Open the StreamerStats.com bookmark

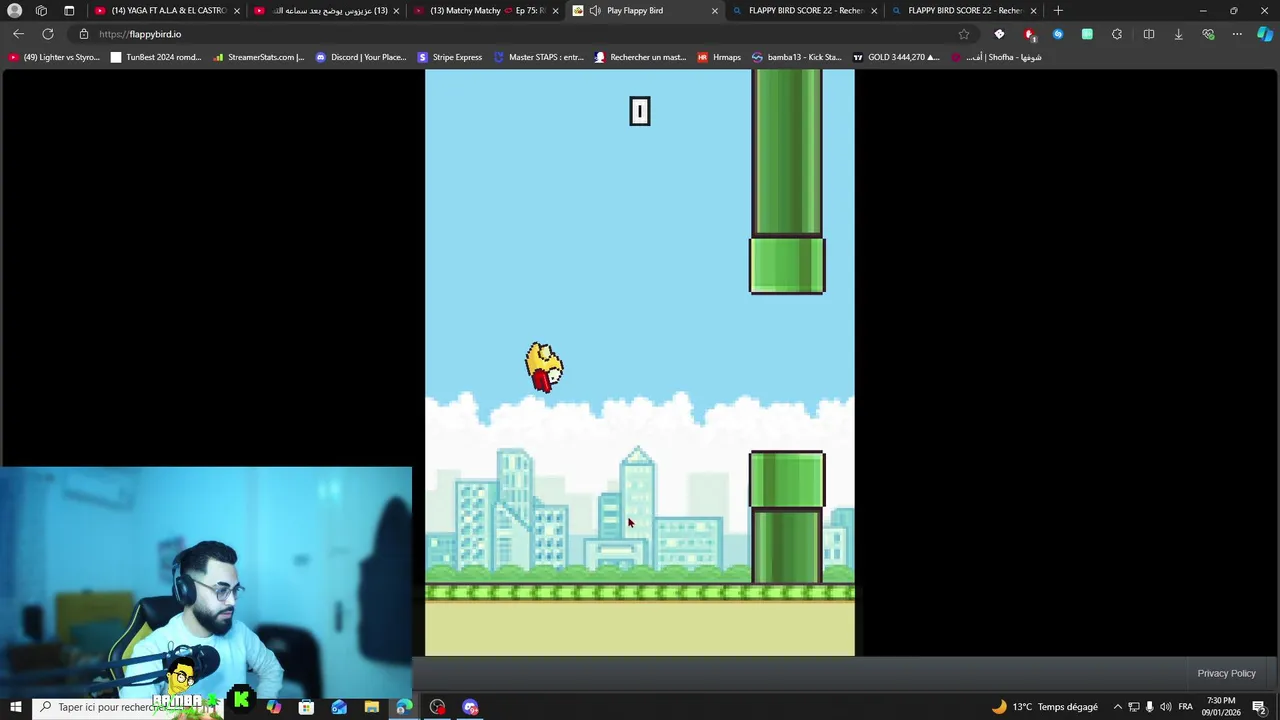pos(258,57)
